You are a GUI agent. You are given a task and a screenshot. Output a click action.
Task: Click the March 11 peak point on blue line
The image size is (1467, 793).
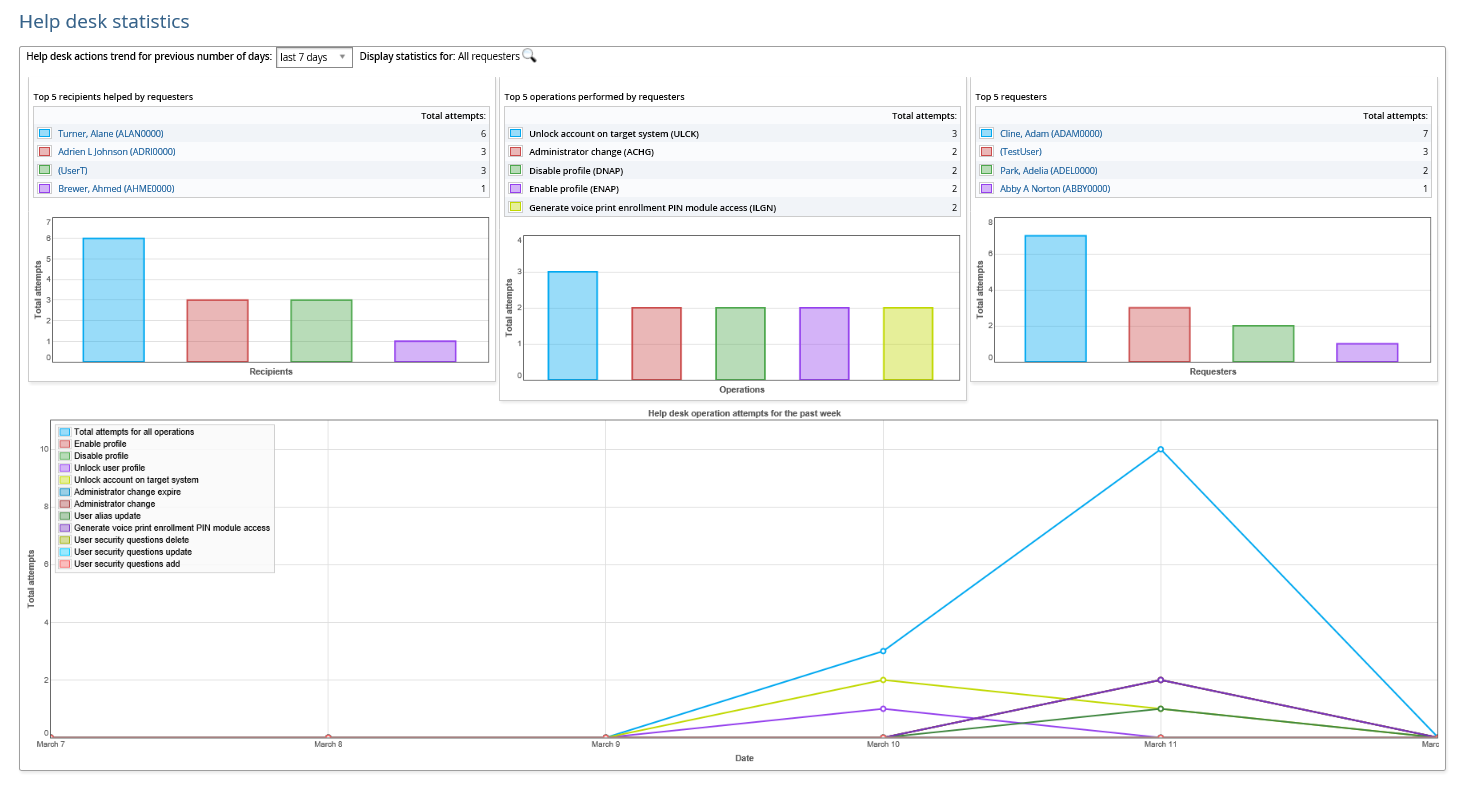tap(1160, 449)
